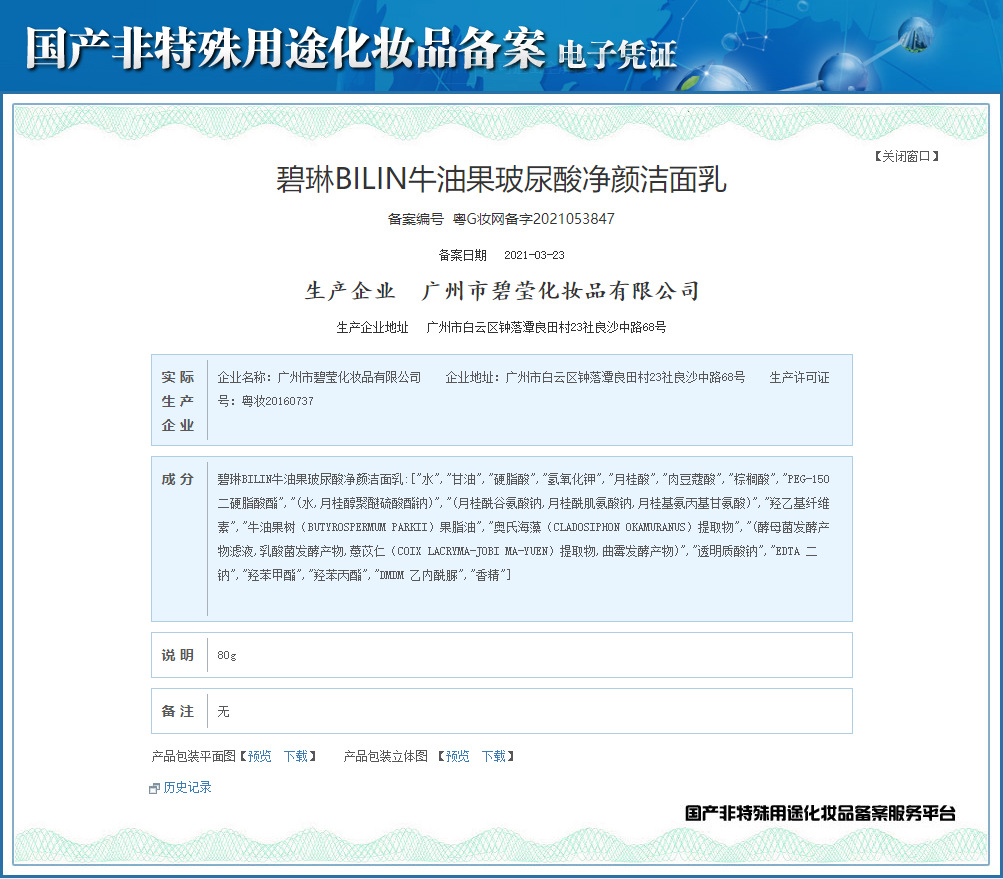This screenshot has width=1003, height=879.
Task: Click the 实际生产企业 row label
Action: point(178,401)
